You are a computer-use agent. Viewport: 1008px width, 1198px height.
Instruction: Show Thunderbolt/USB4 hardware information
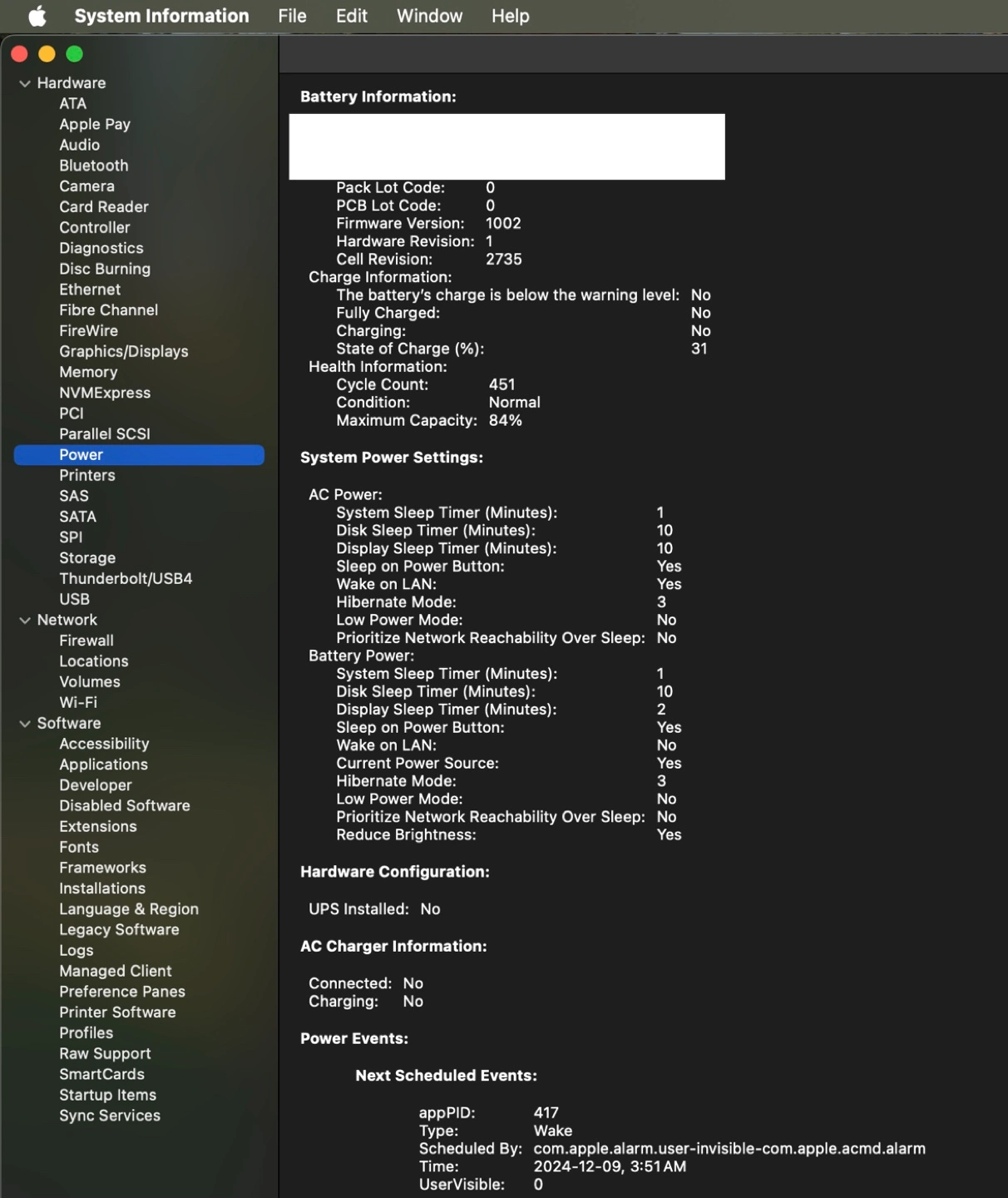point(126,578)
